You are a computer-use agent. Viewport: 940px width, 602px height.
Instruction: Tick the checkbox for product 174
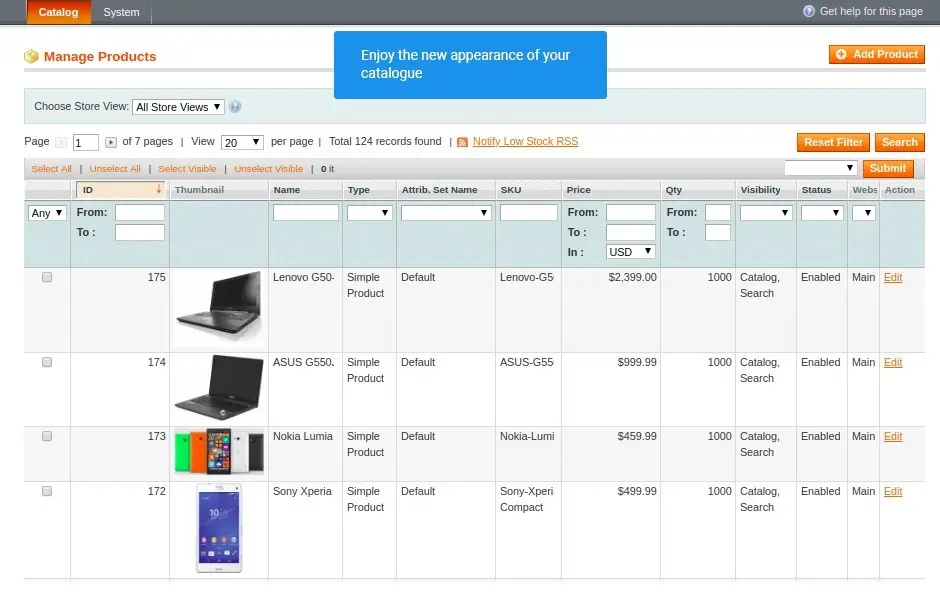point(47,362)
